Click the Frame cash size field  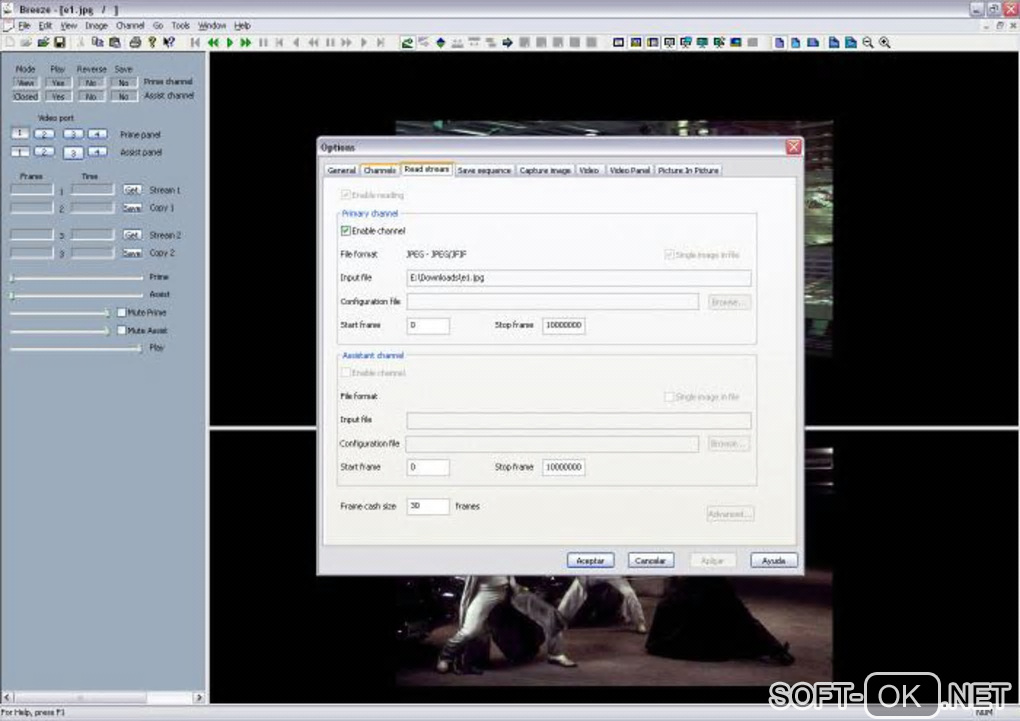pyautogui.click(x=428, y=506)
